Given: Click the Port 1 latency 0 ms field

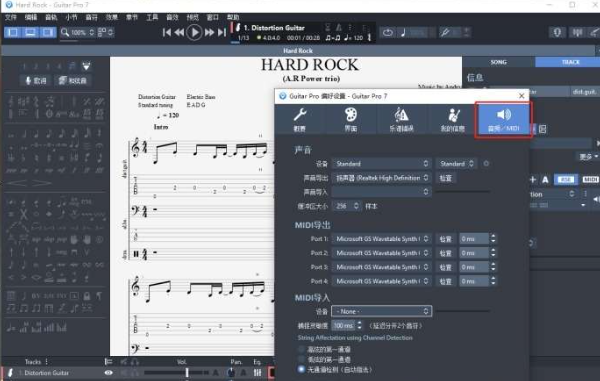Looking at the screenshot, I should [474, 239].
